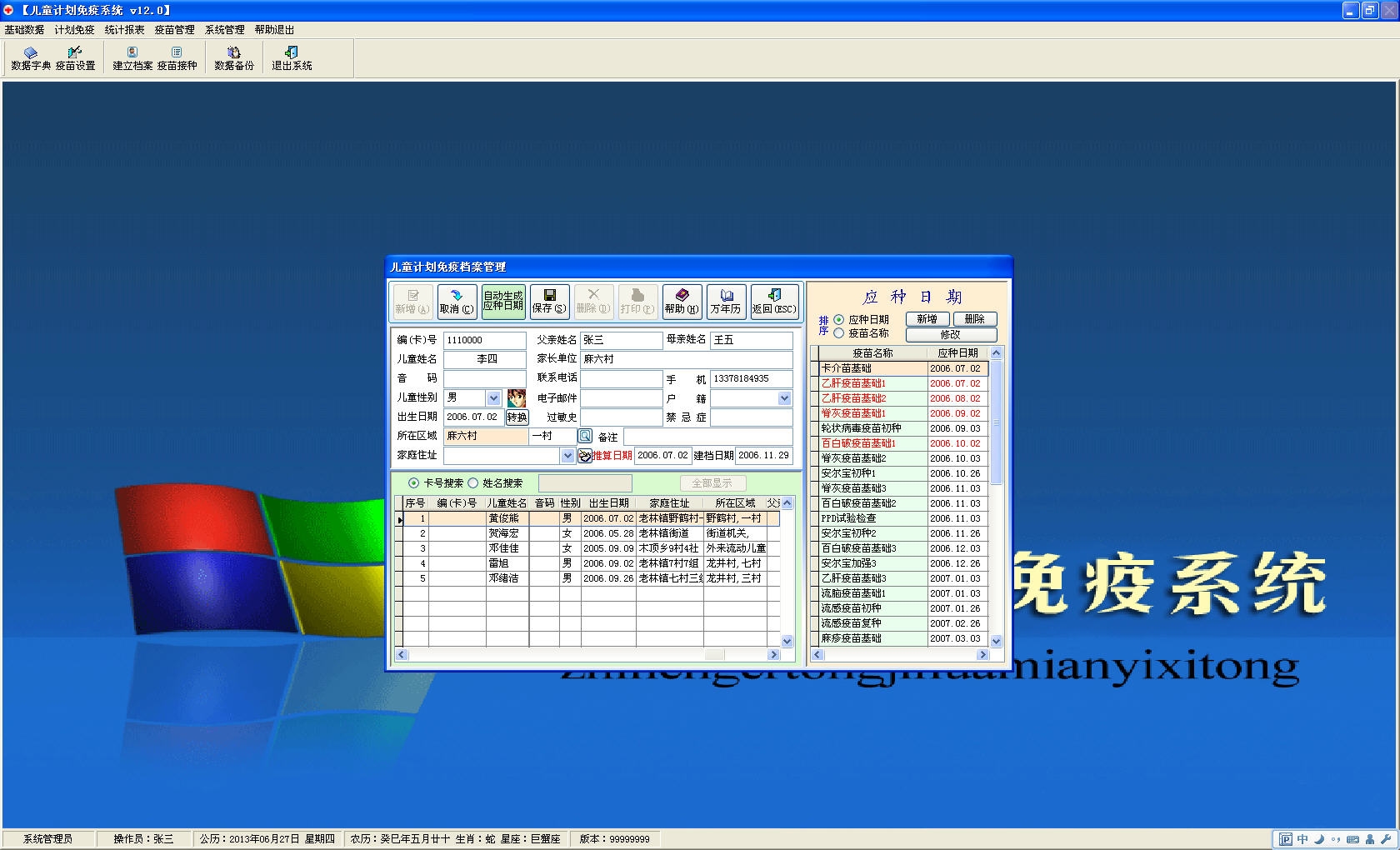Select the 卡号搜索 radio button
The image size is (1400, 850).
tap(413, 483)
